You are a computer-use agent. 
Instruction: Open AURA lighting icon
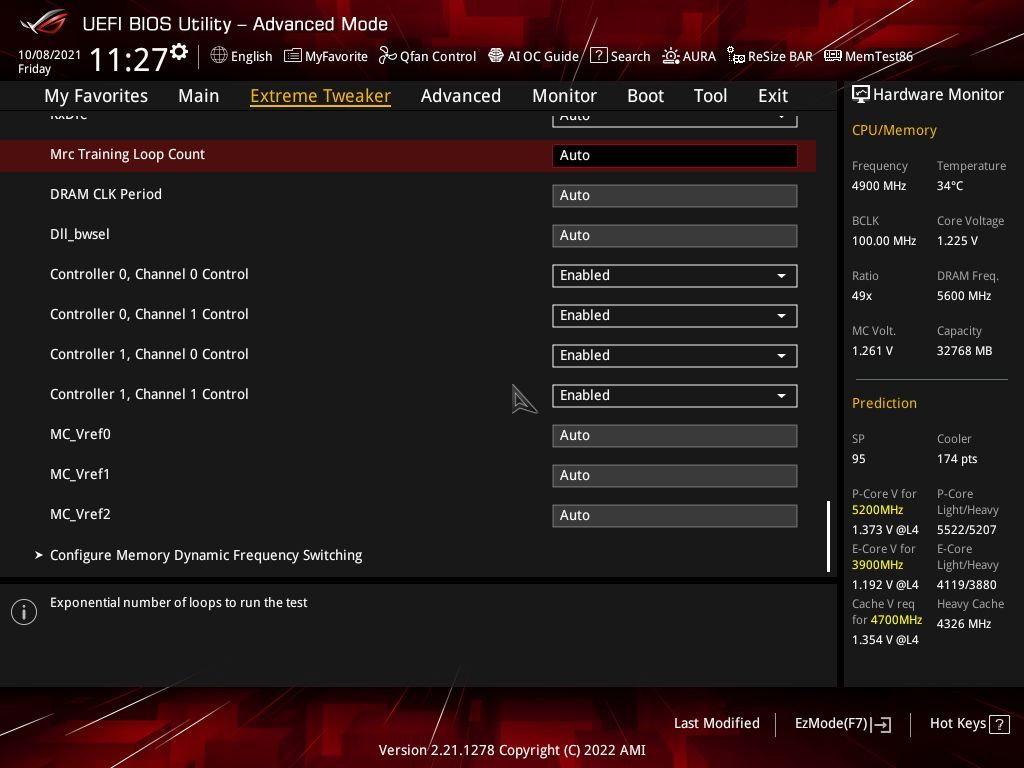click(671, 56)
